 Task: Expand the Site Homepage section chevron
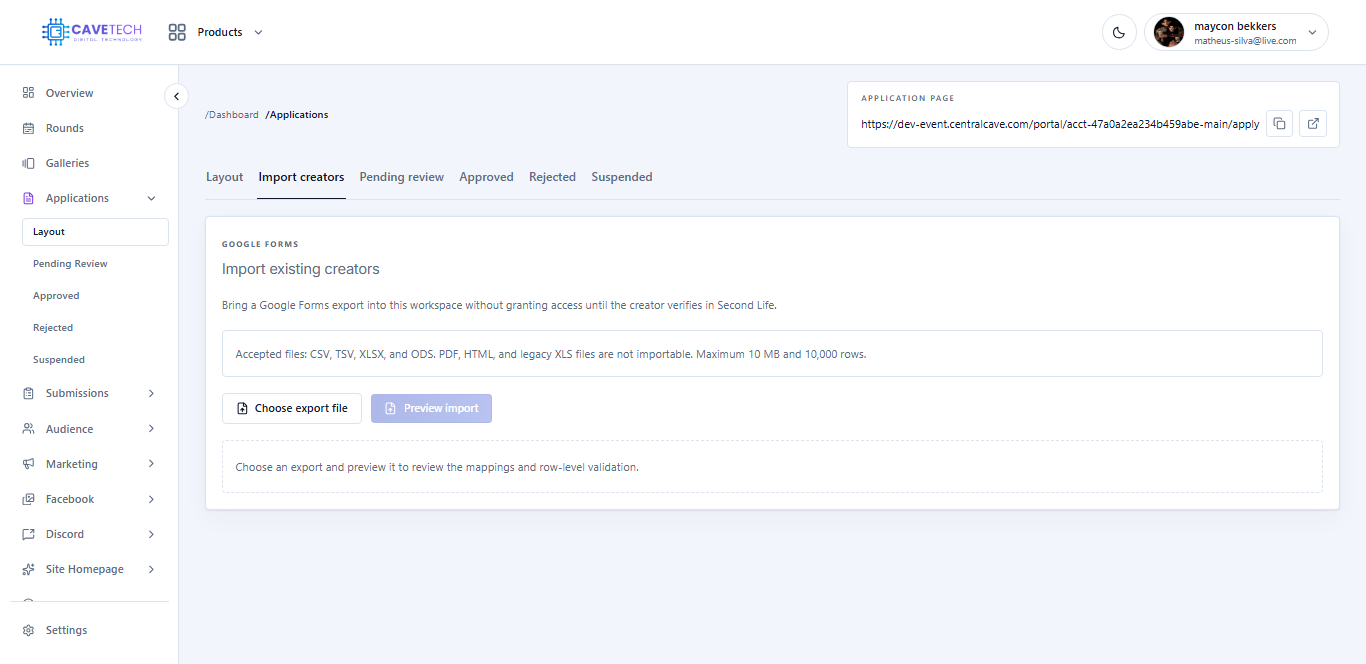[151, 569]
